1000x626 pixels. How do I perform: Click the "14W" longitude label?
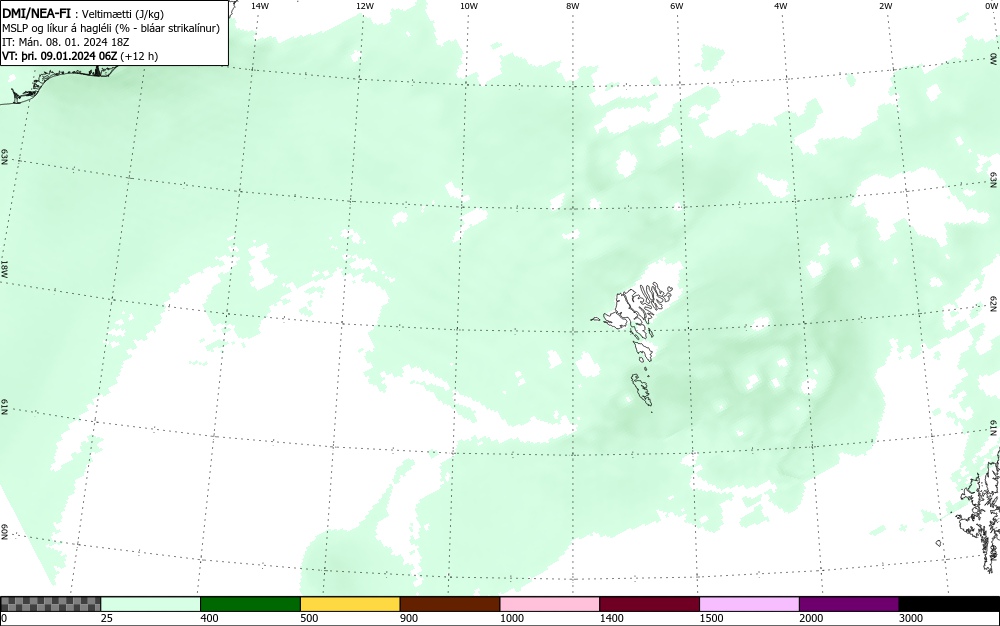click(x=260, y=6)
